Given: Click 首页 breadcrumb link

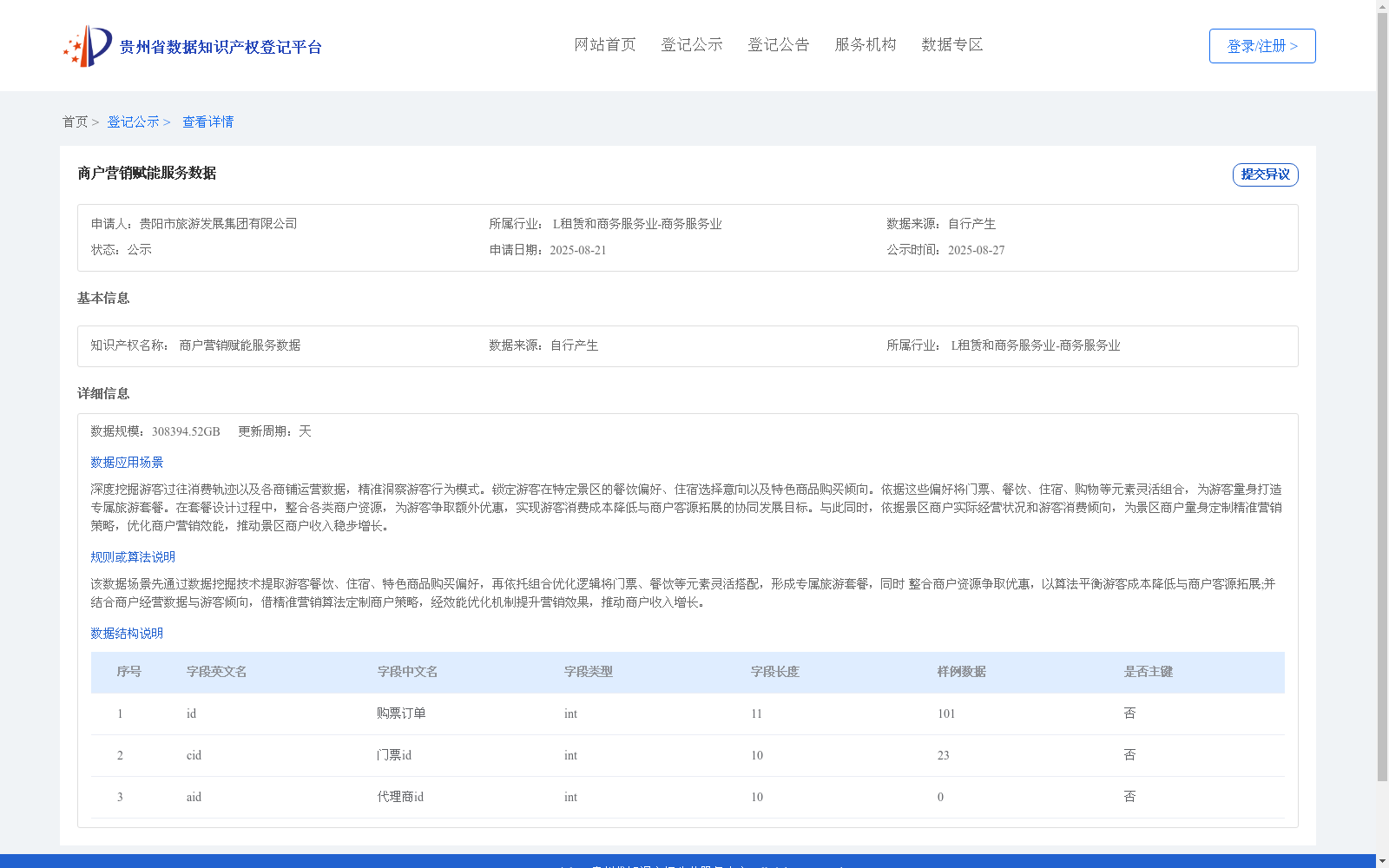Looking at the screenshot, I should click(75, 122).
